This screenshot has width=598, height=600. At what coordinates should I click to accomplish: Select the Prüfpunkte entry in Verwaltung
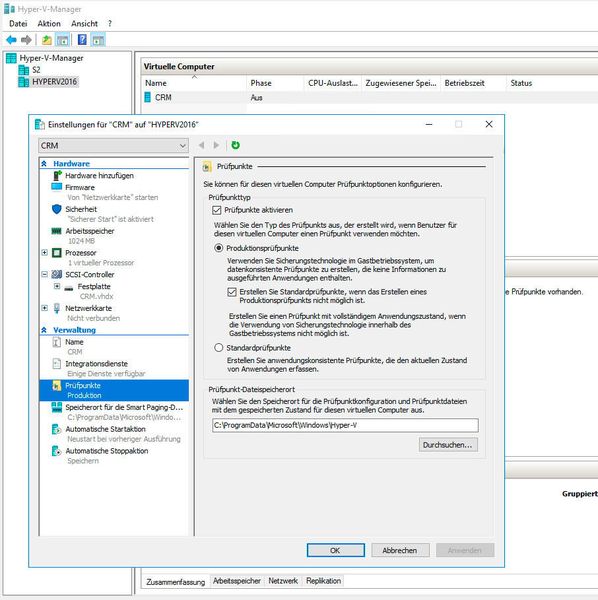click(x=114, y=390)
